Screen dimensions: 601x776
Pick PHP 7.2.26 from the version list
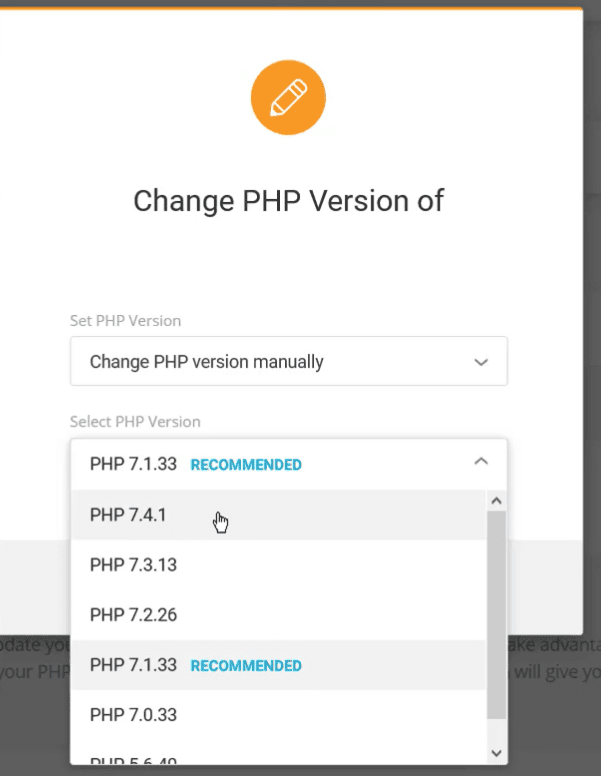coord(133,615)
